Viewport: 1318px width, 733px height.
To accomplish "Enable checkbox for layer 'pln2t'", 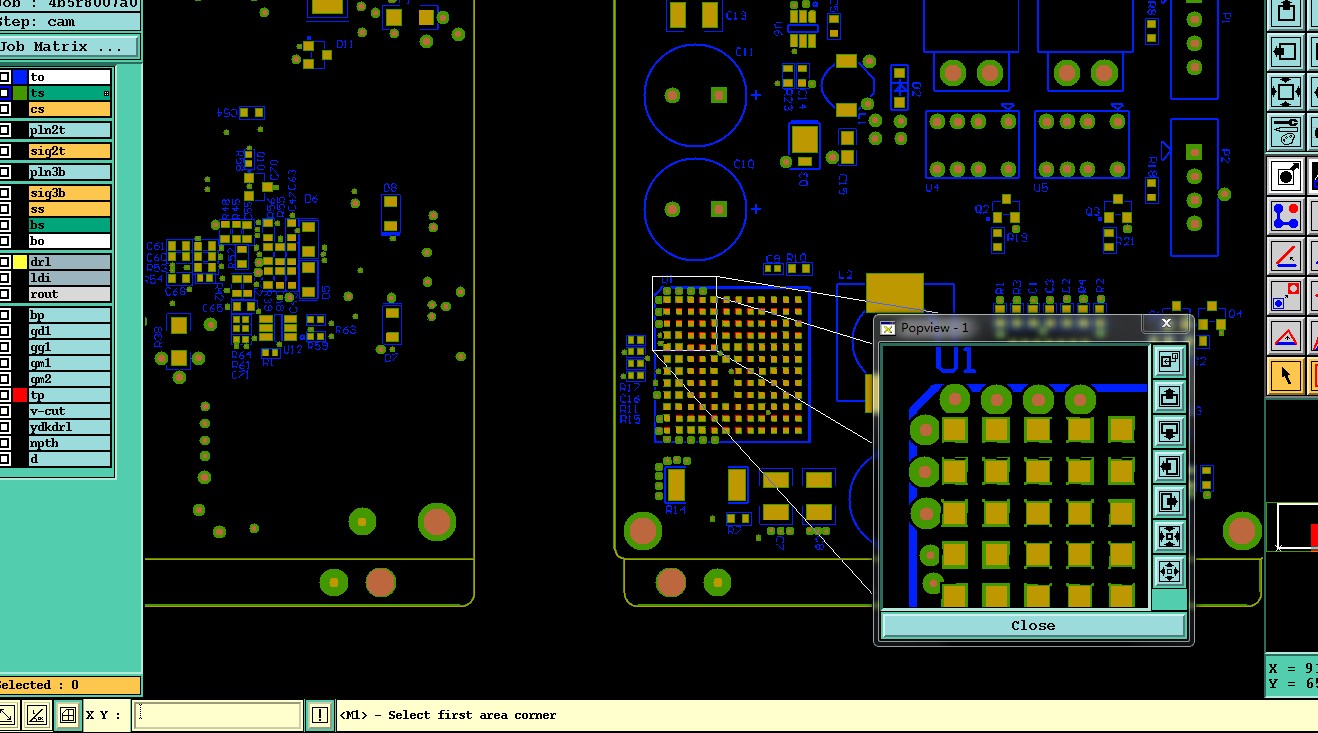I will pos(5,130).
